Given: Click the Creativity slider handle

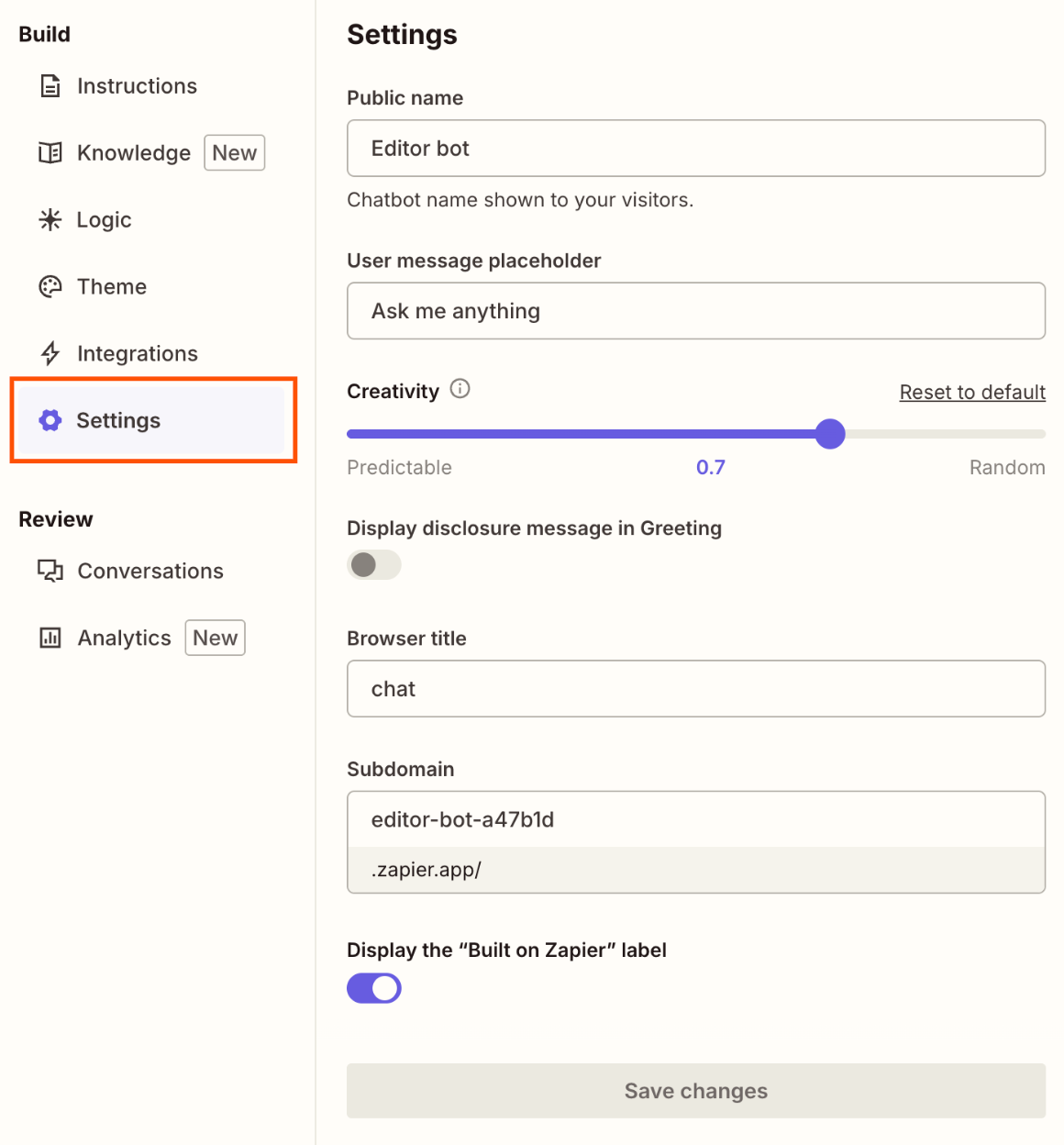Looking at the screenshot, I should coord(830,434).
